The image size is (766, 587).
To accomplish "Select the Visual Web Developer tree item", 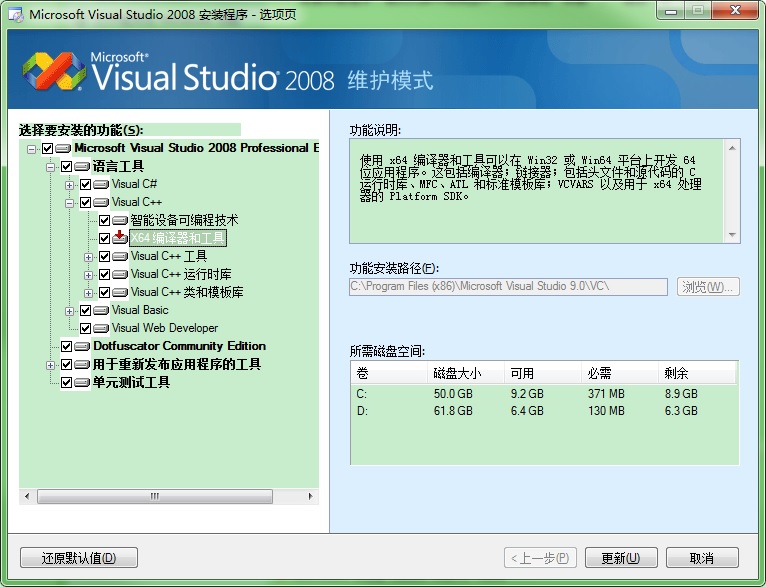I will tap(165, 328).
